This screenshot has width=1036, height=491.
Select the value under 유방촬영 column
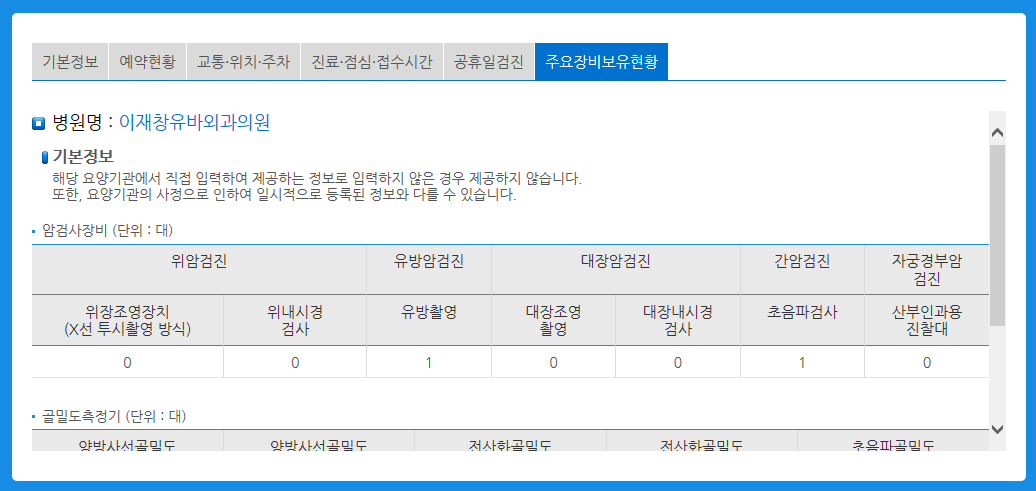coord(428,362)
